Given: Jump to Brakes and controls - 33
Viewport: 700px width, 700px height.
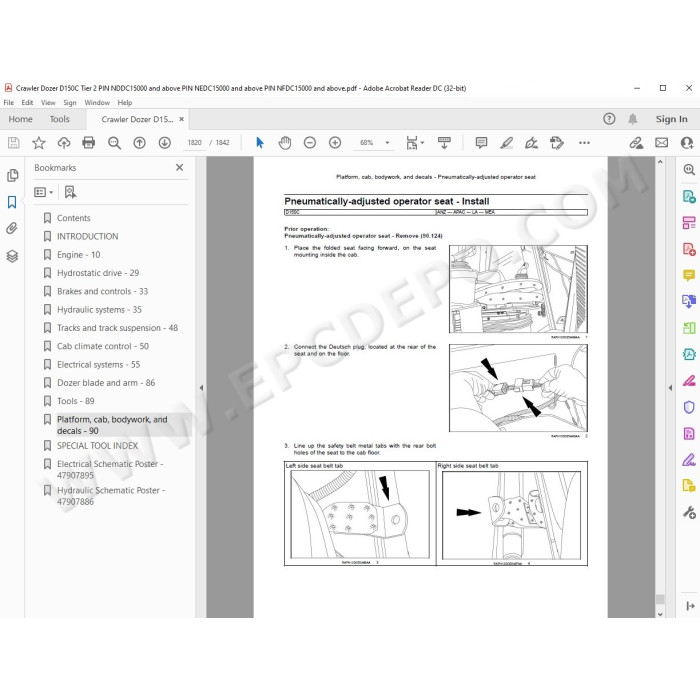Looking at the screenshot, I should (103, 292).
